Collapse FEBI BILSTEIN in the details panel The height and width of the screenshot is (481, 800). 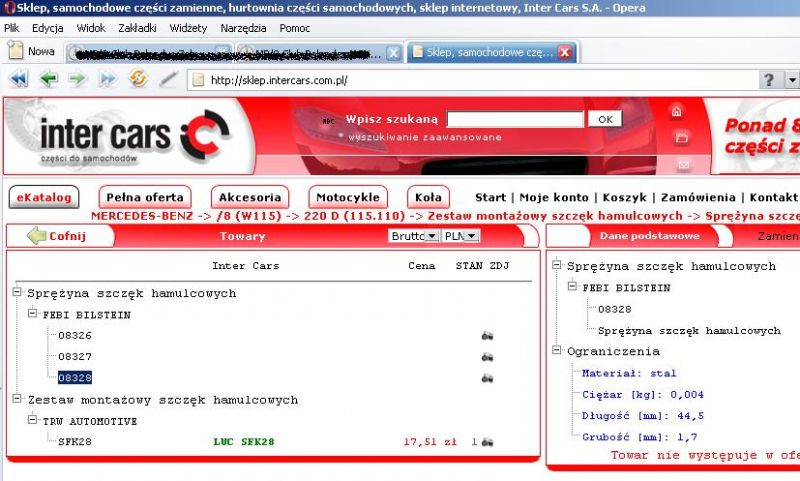coord(572,286)
